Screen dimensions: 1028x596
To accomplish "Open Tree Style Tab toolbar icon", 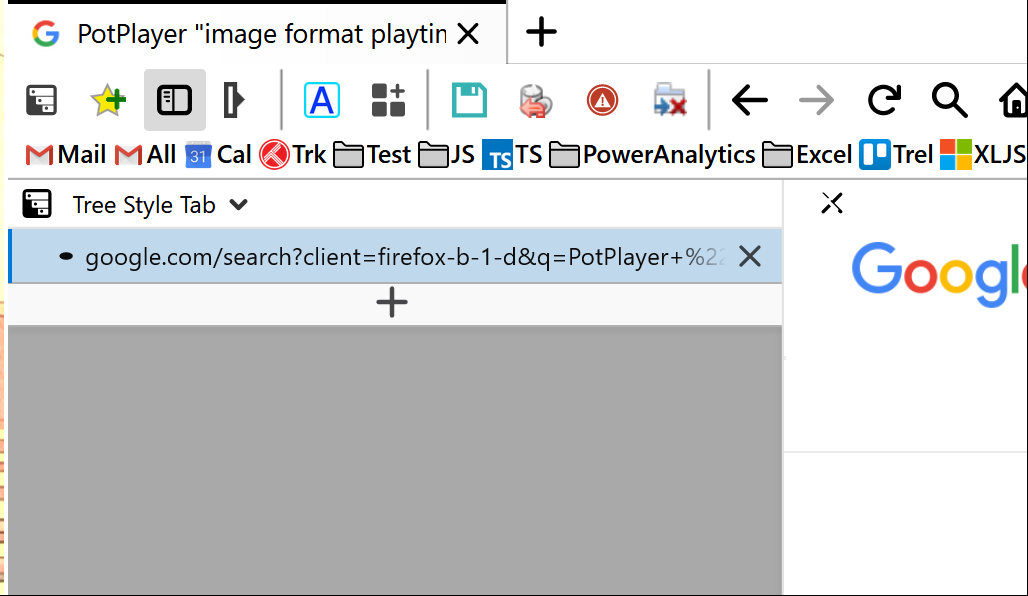I will click(41, 100).
